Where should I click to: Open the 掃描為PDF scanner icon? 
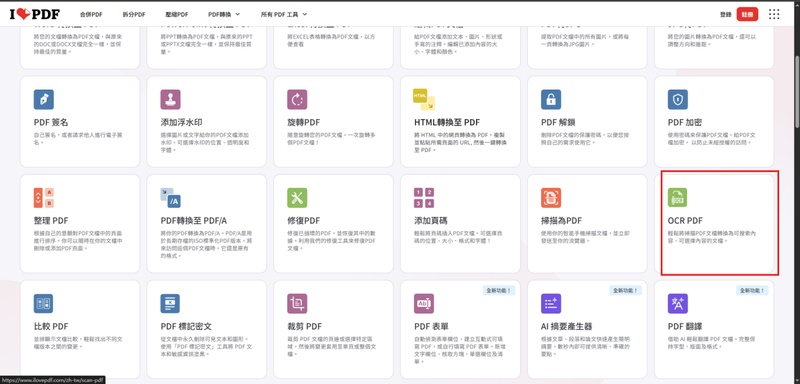[551, 198]
